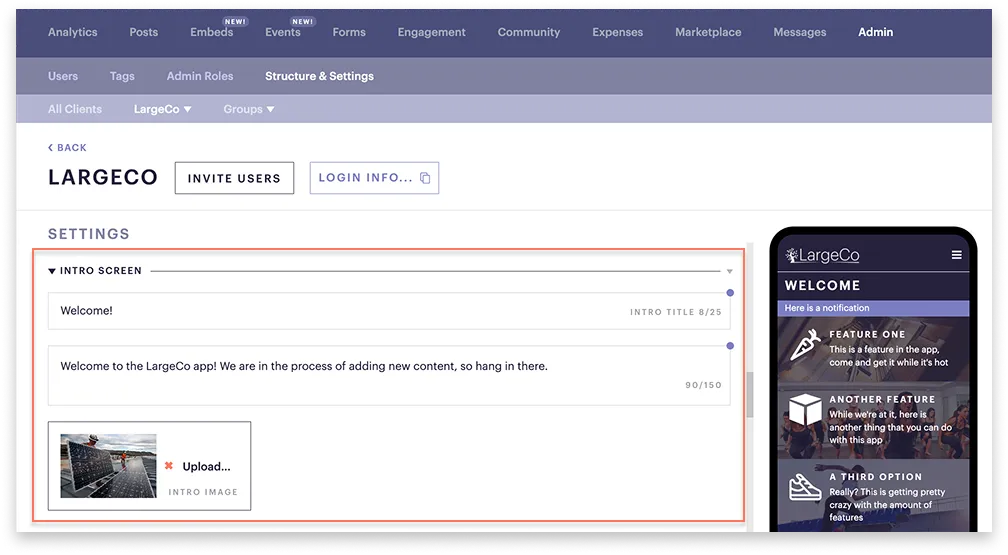Open the Tags admin subtab
This screenshot has width=1008, height=555.
click(122, 76)
